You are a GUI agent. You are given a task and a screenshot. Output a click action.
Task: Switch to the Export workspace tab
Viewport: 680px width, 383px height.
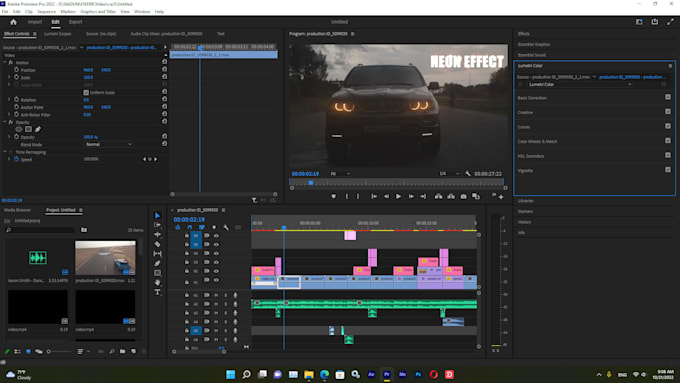pos(75,22)
